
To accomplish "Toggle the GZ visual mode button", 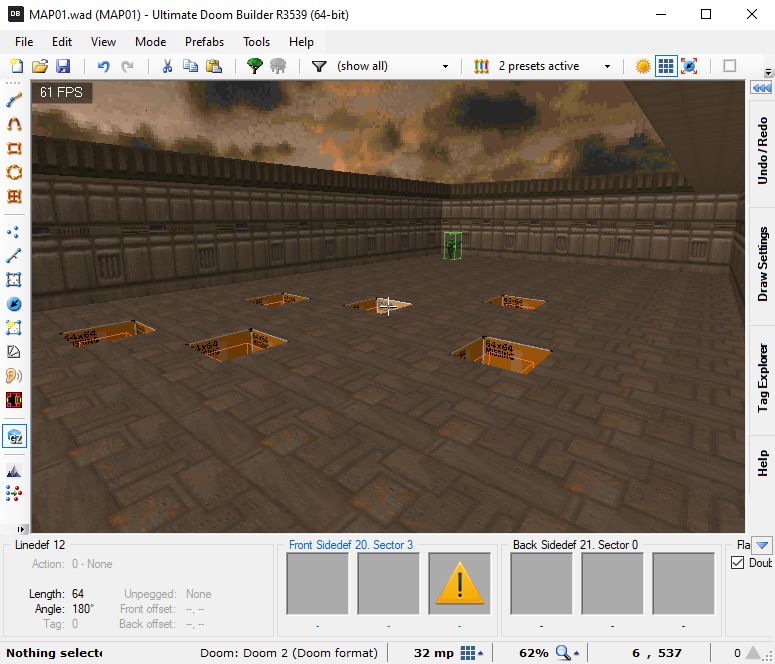I will [14, 437].
